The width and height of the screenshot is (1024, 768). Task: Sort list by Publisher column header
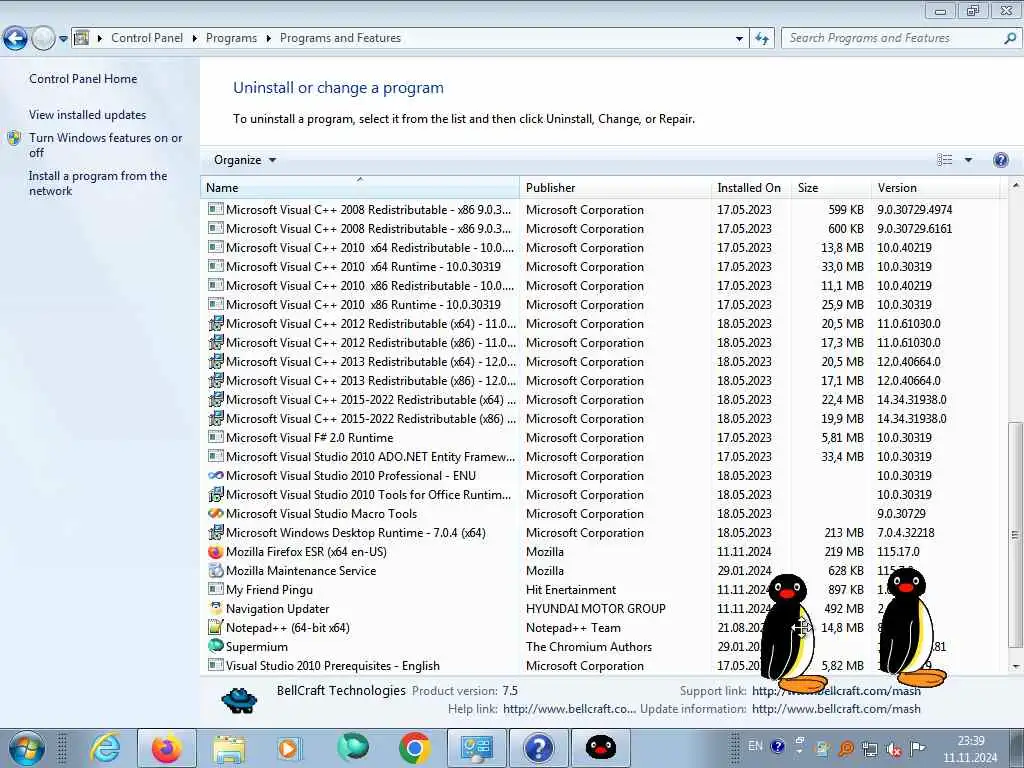click(x=615, y=187)
